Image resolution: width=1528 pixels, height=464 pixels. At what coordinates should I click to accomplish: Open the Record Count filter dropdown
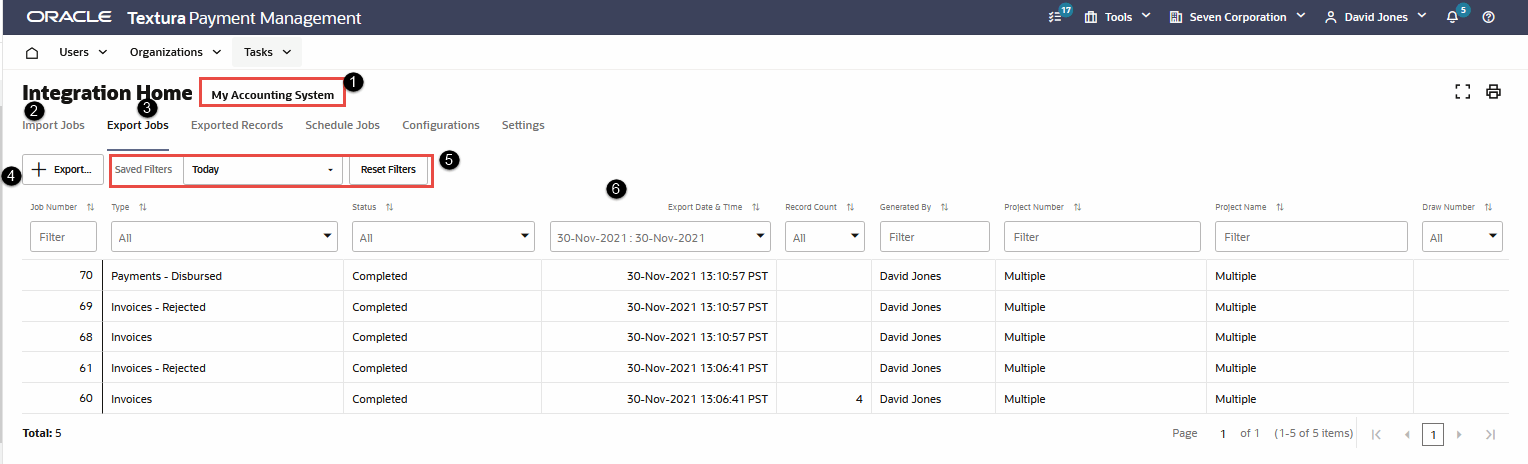[825, 237]
